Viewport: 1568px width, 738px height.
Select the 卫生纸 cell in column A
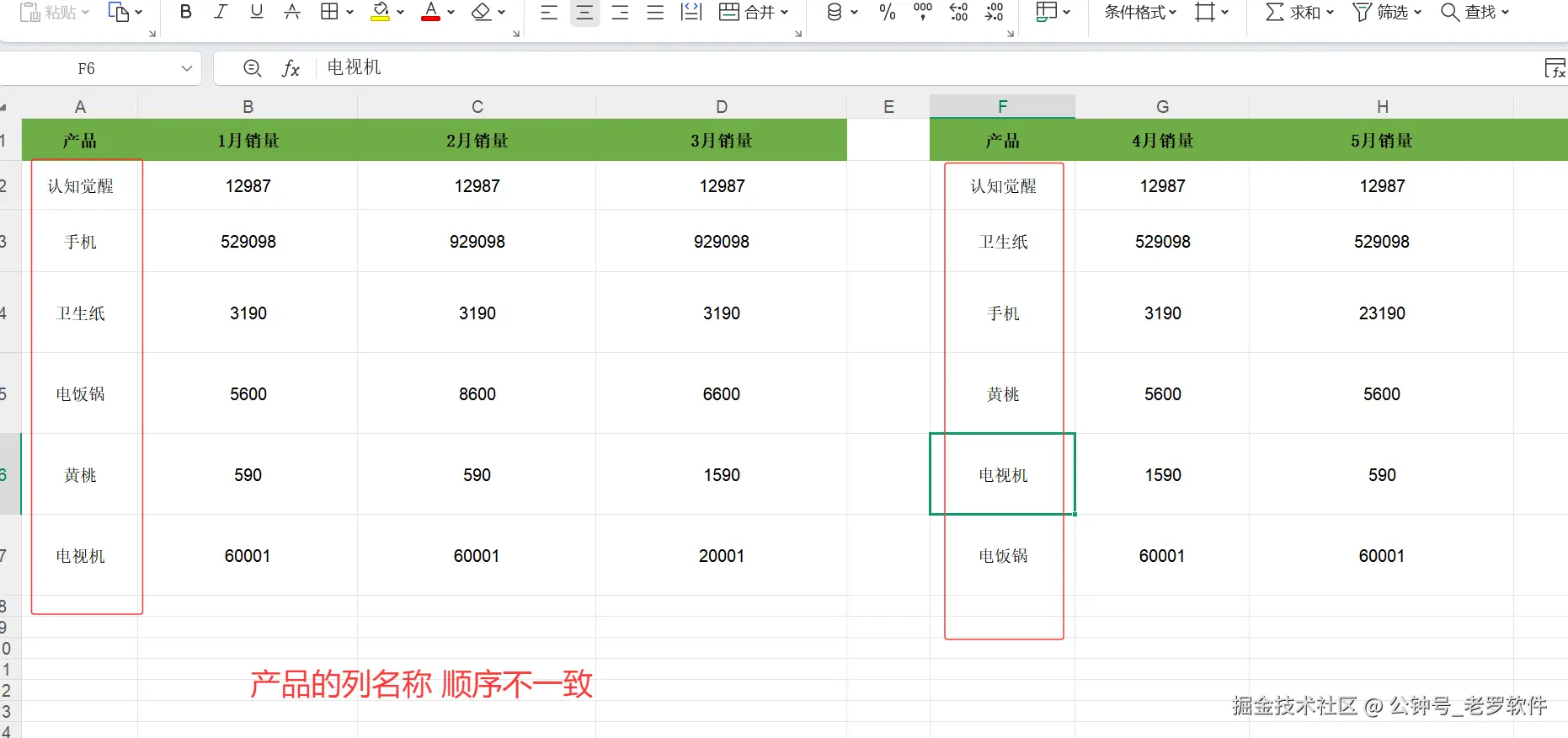click(80, 313)
